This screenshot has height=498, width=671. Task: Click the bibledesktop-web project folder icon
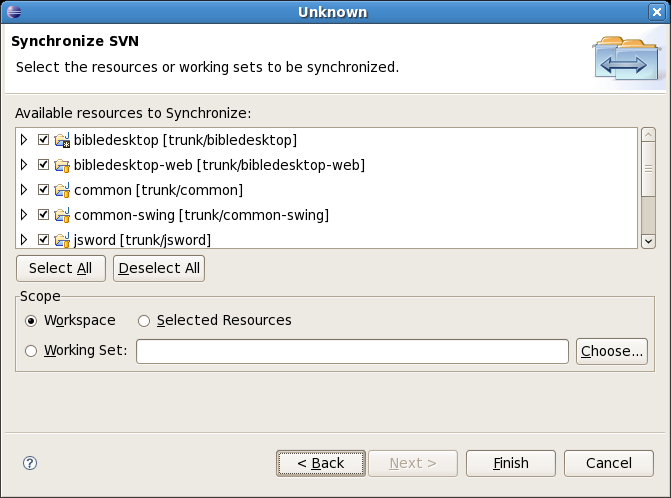point(62,165)
